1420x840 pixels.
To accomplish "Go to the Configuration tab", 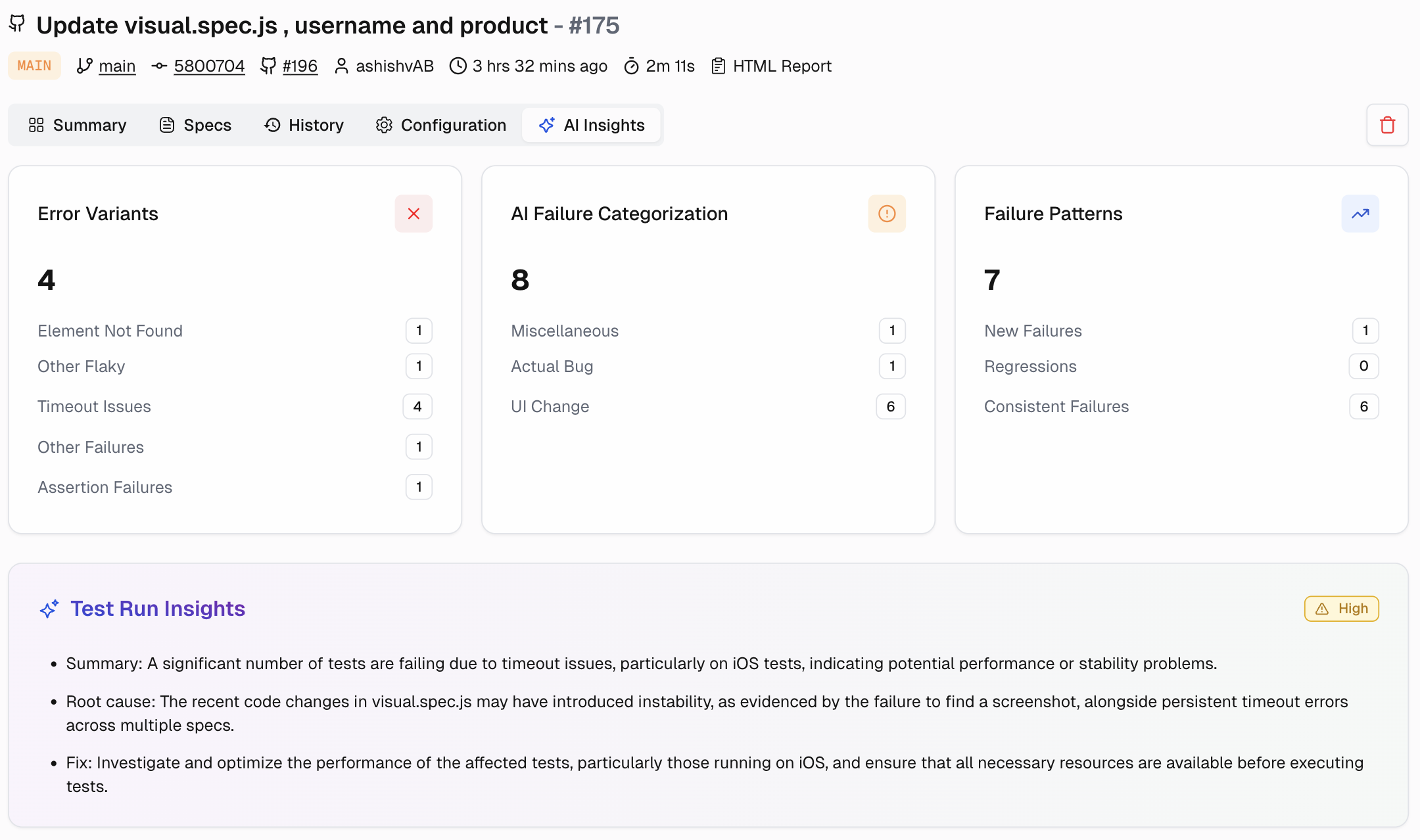I will [x=440, y=125].
